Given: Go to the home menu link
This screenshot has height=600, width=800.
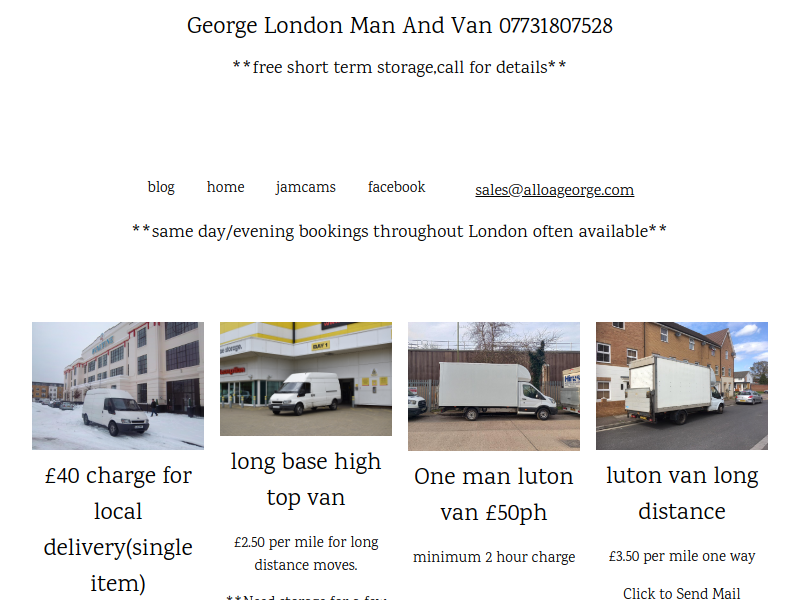Looking at the screenshot, I should coord(225,187).
